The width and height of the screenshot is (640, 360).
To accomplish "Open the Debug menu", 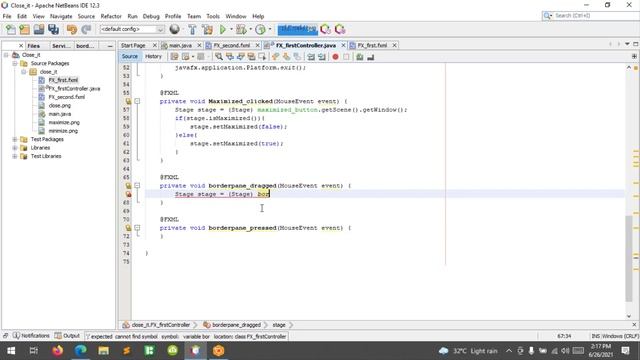I will click(x=151, y=16).
